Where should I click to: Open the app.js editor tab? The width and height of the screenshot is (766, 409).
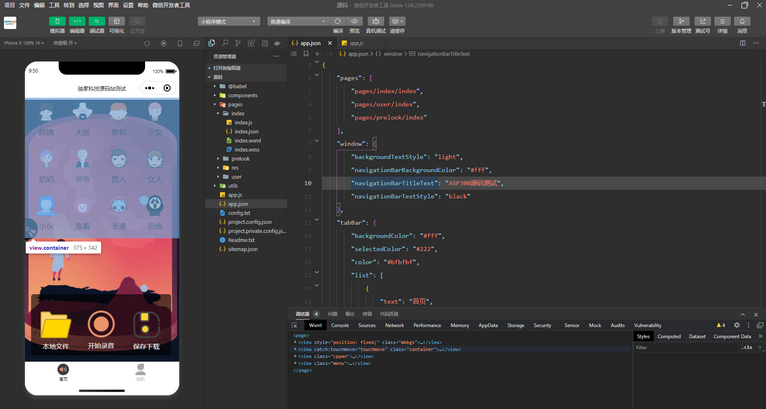coord(356,43)
